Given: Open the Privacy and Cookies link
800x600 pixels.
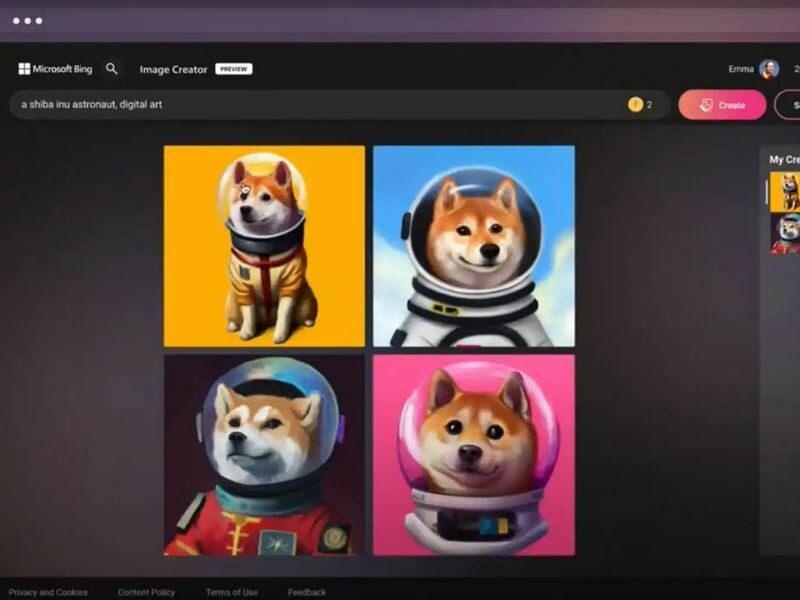Looking at the screenshot, I should click(48, 592).
